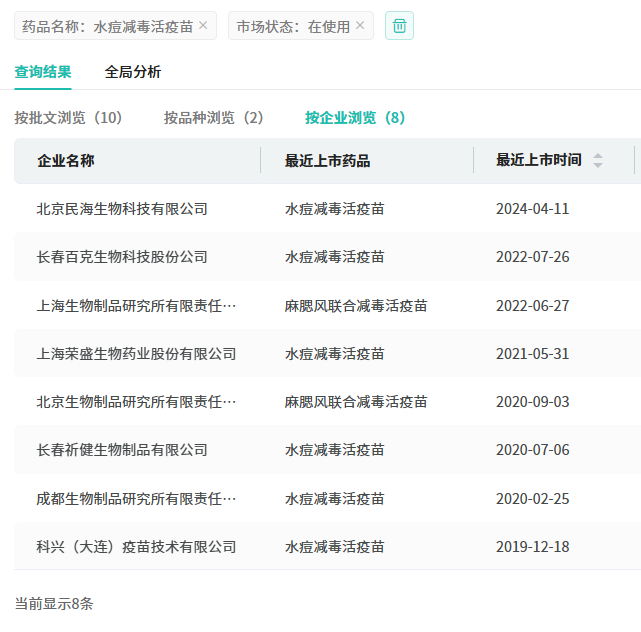Clear all filters with trash icon
641x632 pixels.
click(x=399, y=26)
